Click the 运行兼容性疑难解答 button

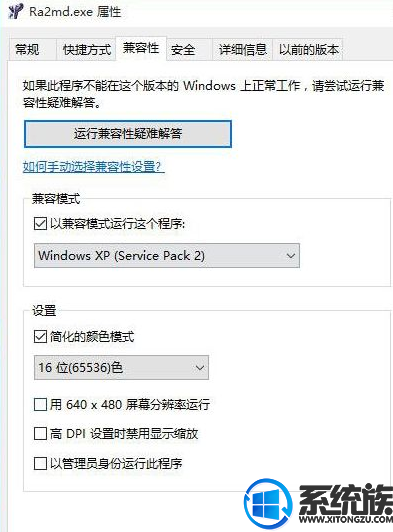(x=128, y=134)
